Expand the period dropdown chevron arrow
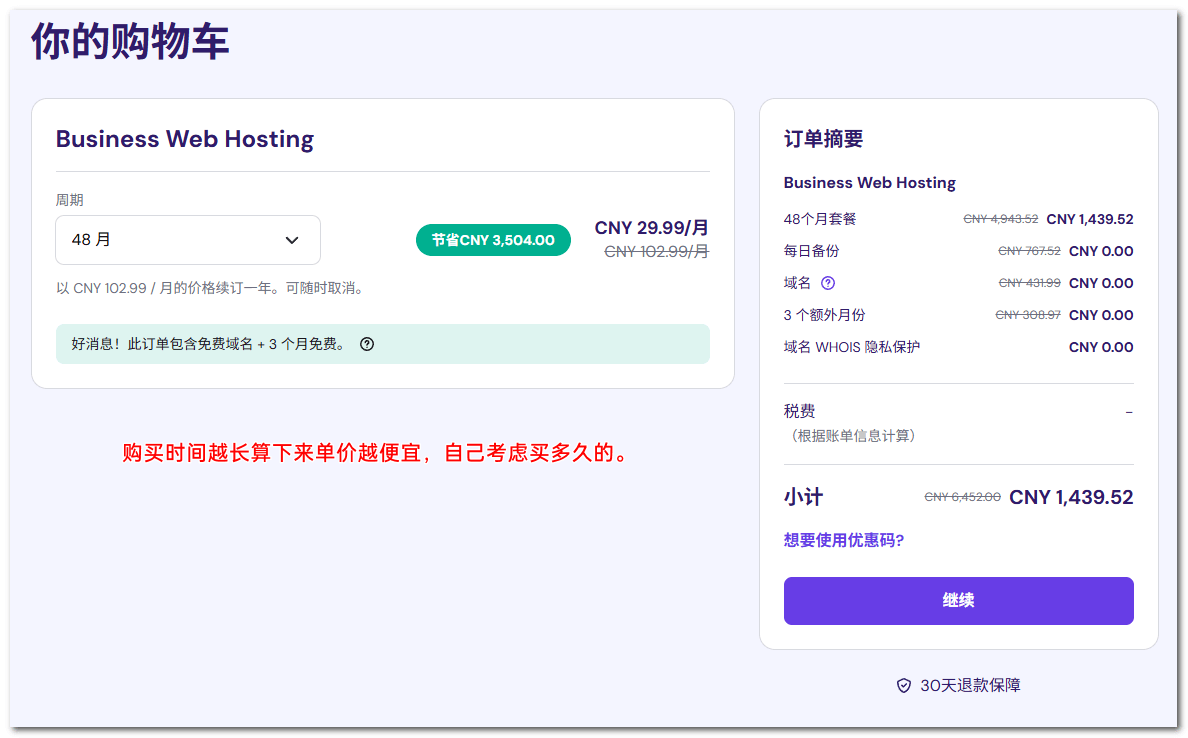The image size is (1188, 738). [292, 240]
